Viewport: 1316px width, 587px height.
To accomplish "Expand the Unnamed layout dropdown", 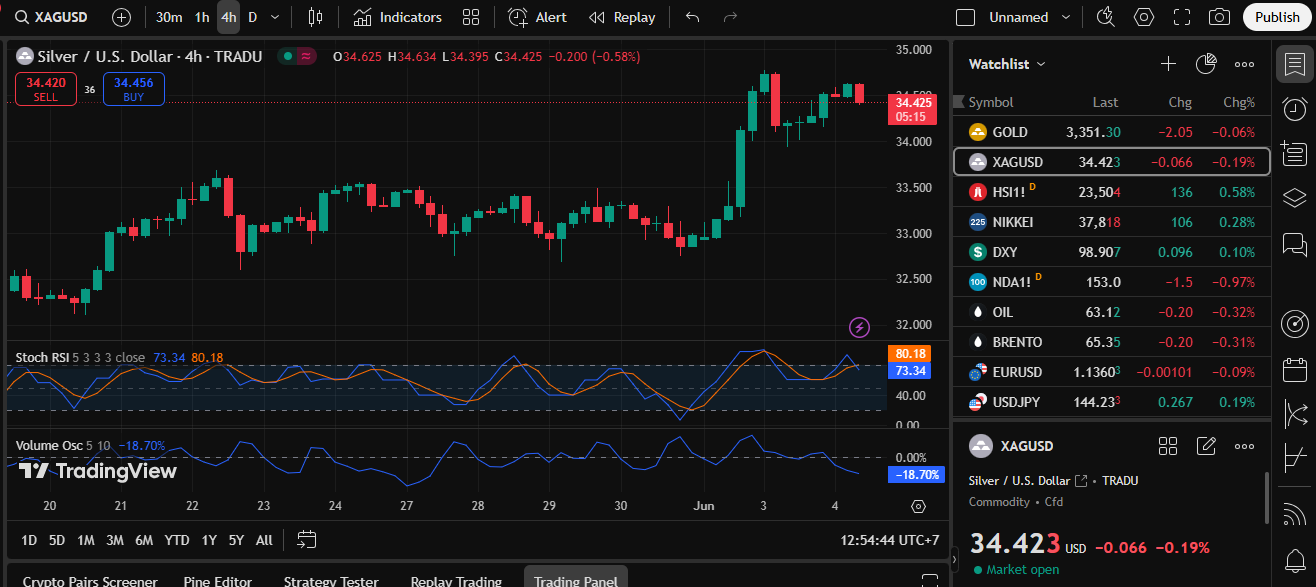I will point(1065,17).
